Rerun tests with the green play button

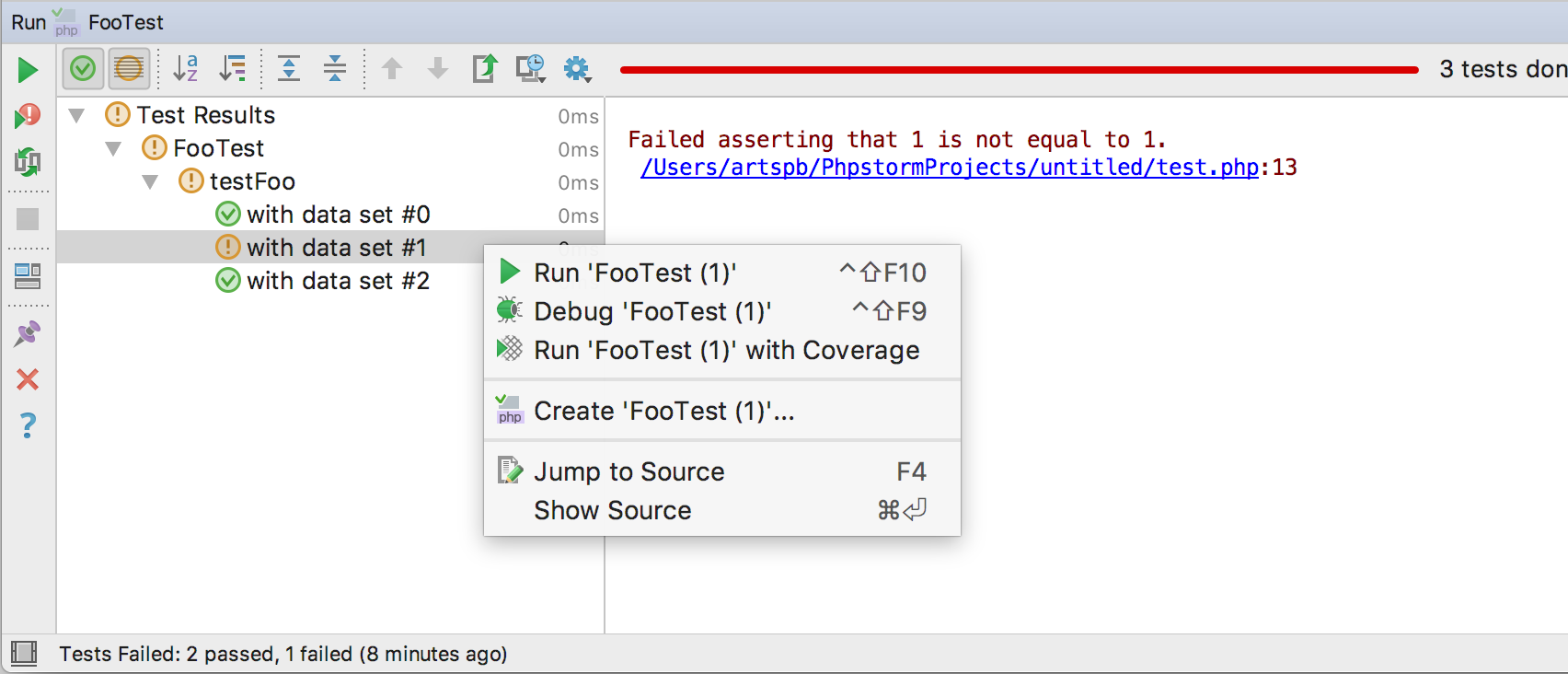28,70
